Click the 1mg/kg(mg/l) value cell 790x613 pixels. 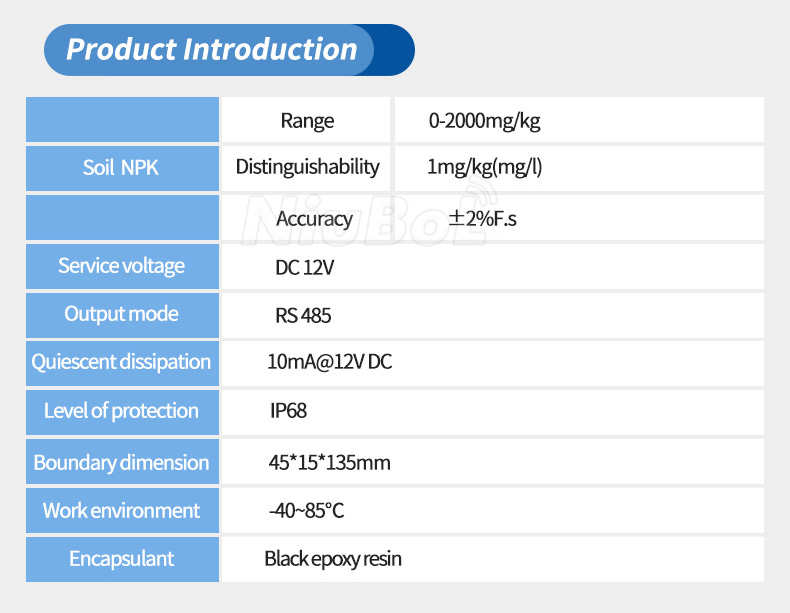(x=484, y=167)
